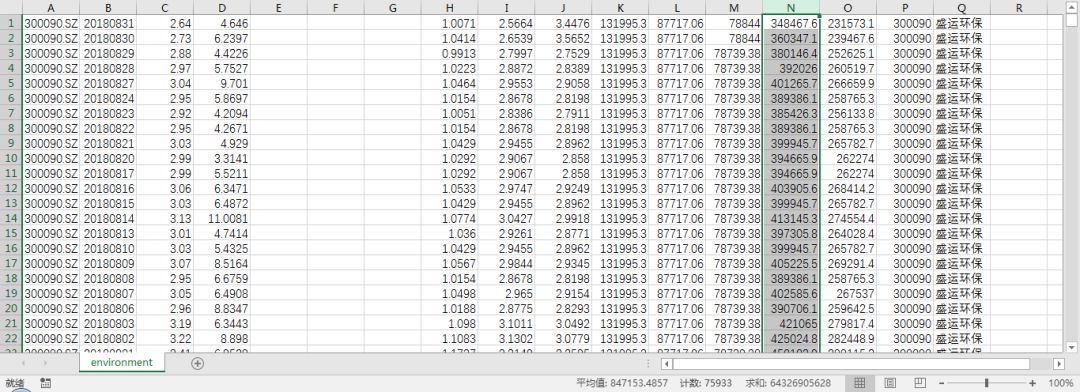The width and height of the screenshot is (1080, 392).
Task: Click status bar sum 求和 value
Action: (788, 383)
